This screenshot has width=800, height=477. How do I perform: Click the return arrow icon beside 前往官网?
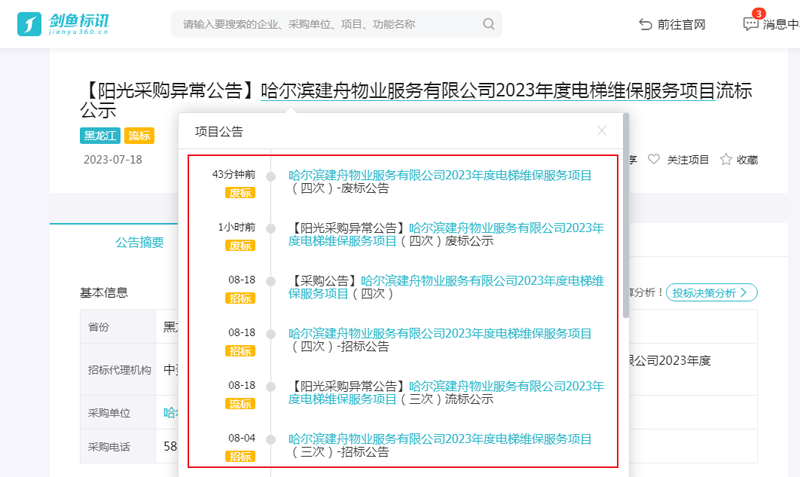[x=645, y=24]
